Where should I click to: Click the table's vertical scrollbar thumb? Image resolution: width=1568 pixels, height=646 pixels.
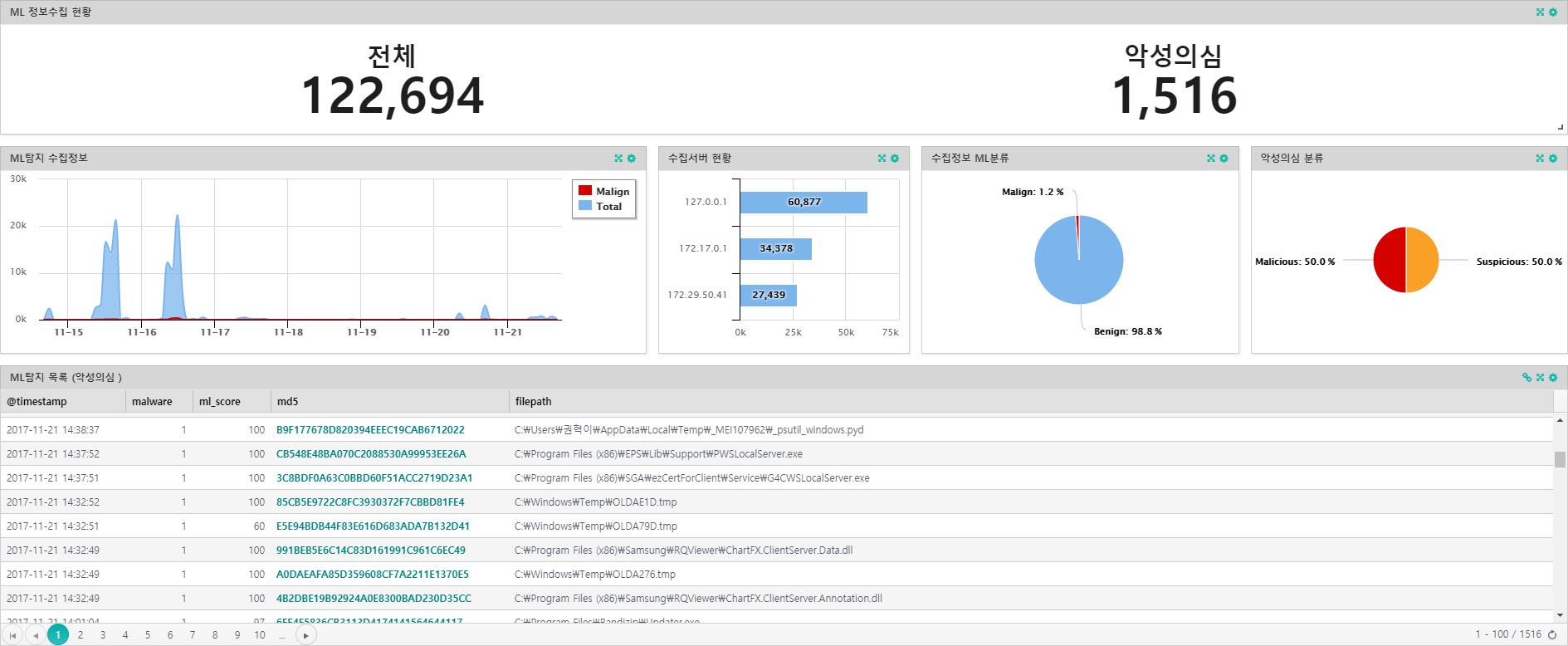1560,459
